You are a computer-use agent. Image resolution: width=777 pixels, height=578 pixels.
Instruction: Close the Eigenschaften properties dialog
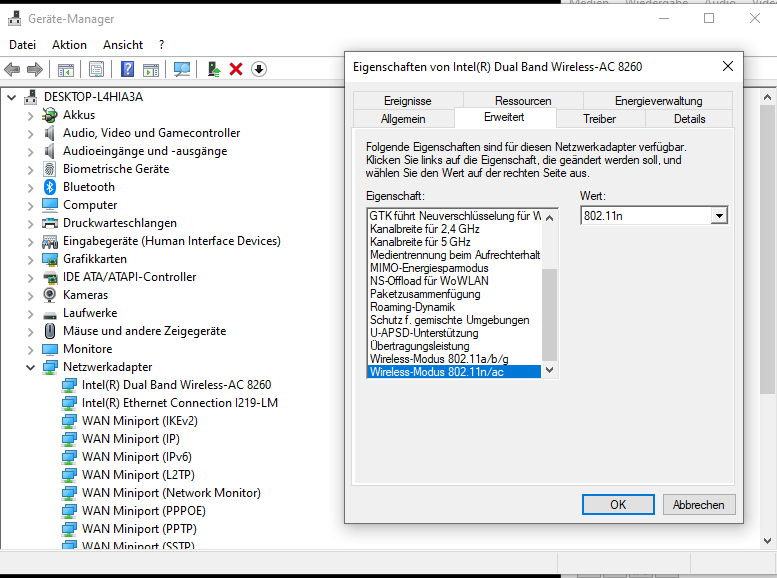(x=727, y=66)
